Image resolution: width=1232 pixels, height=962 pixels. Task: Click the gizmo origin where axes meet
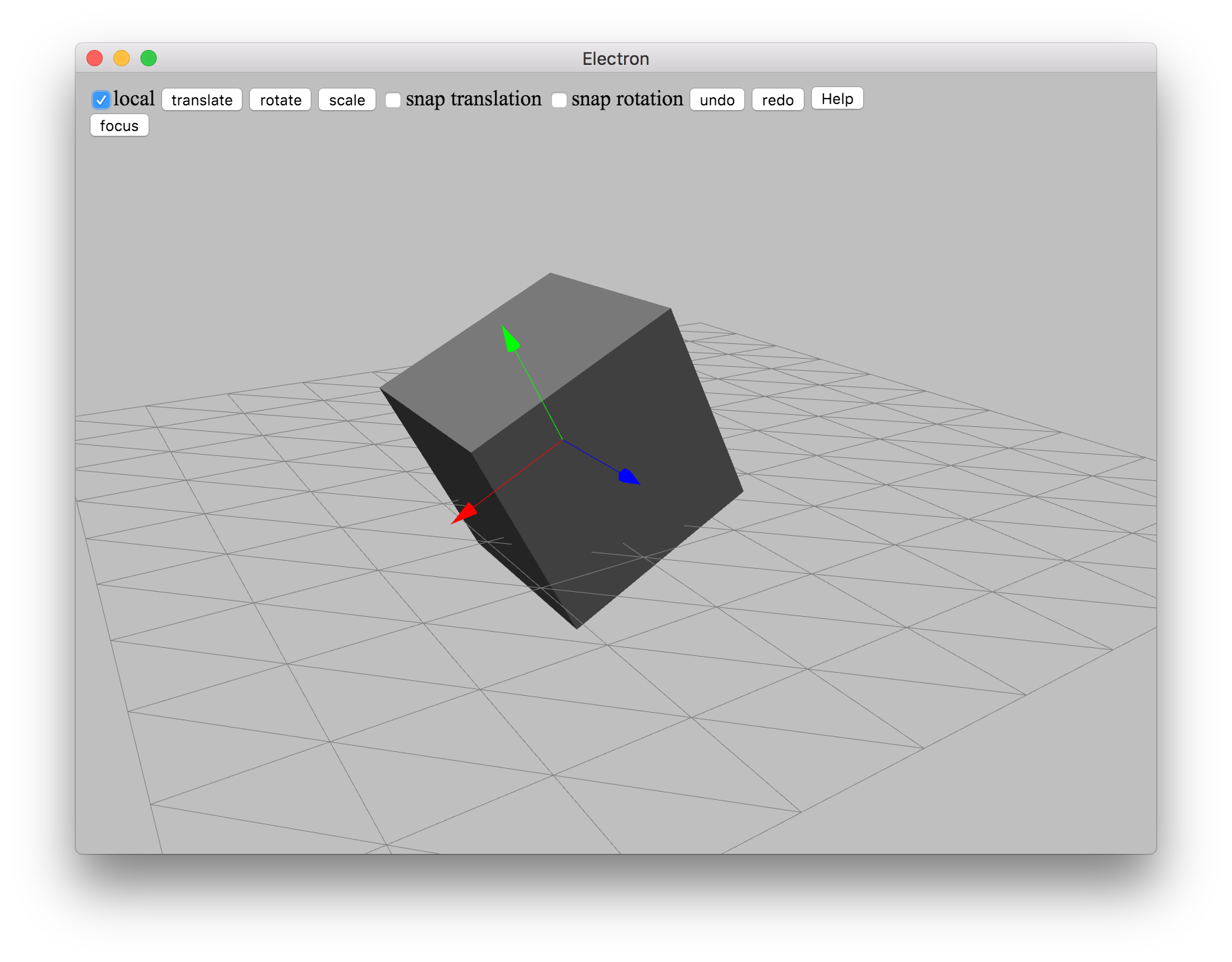(x=562, y=440)
